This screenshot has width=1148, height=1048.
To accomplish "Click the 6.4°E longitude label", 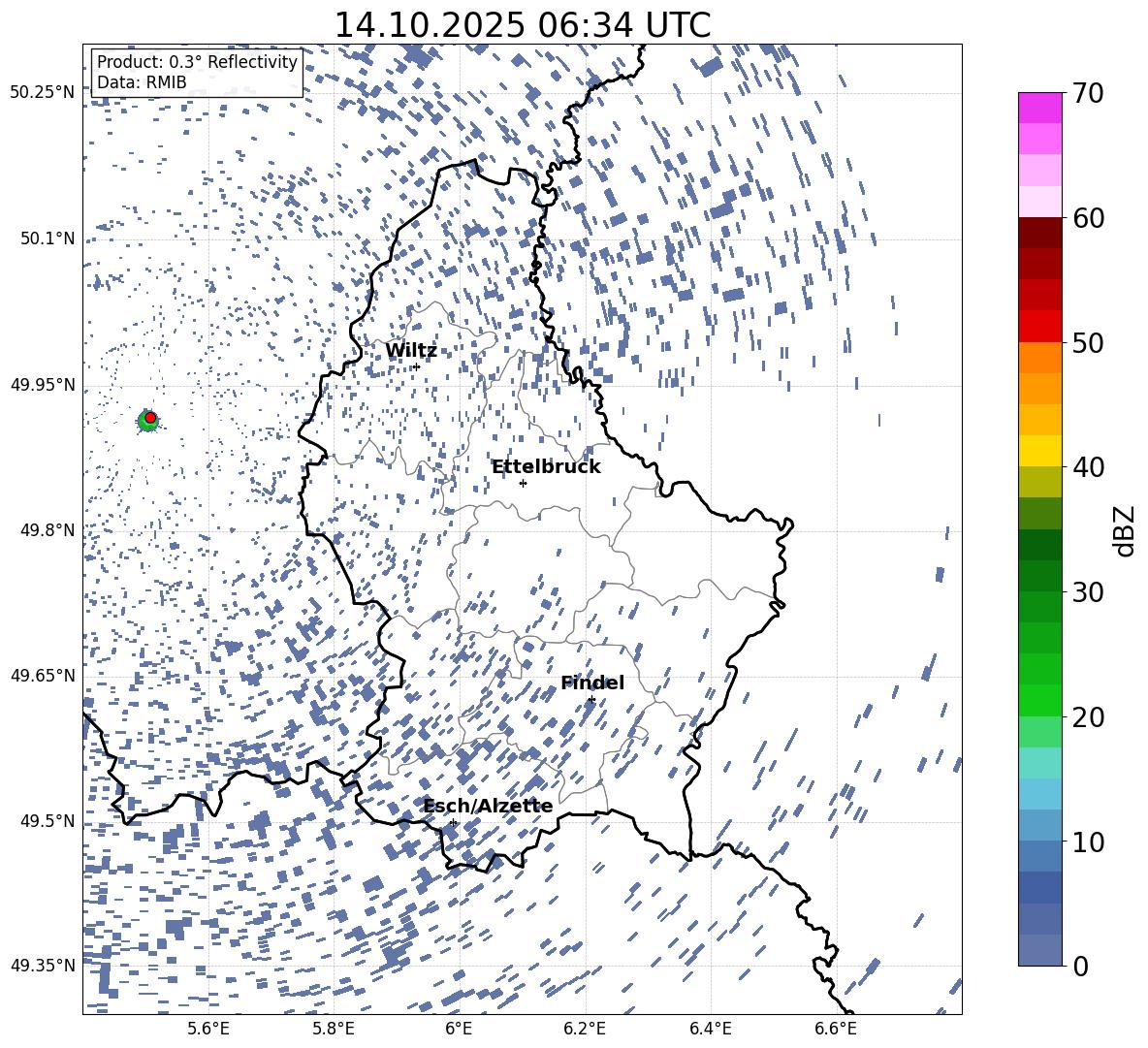I will coord(710,1029).
